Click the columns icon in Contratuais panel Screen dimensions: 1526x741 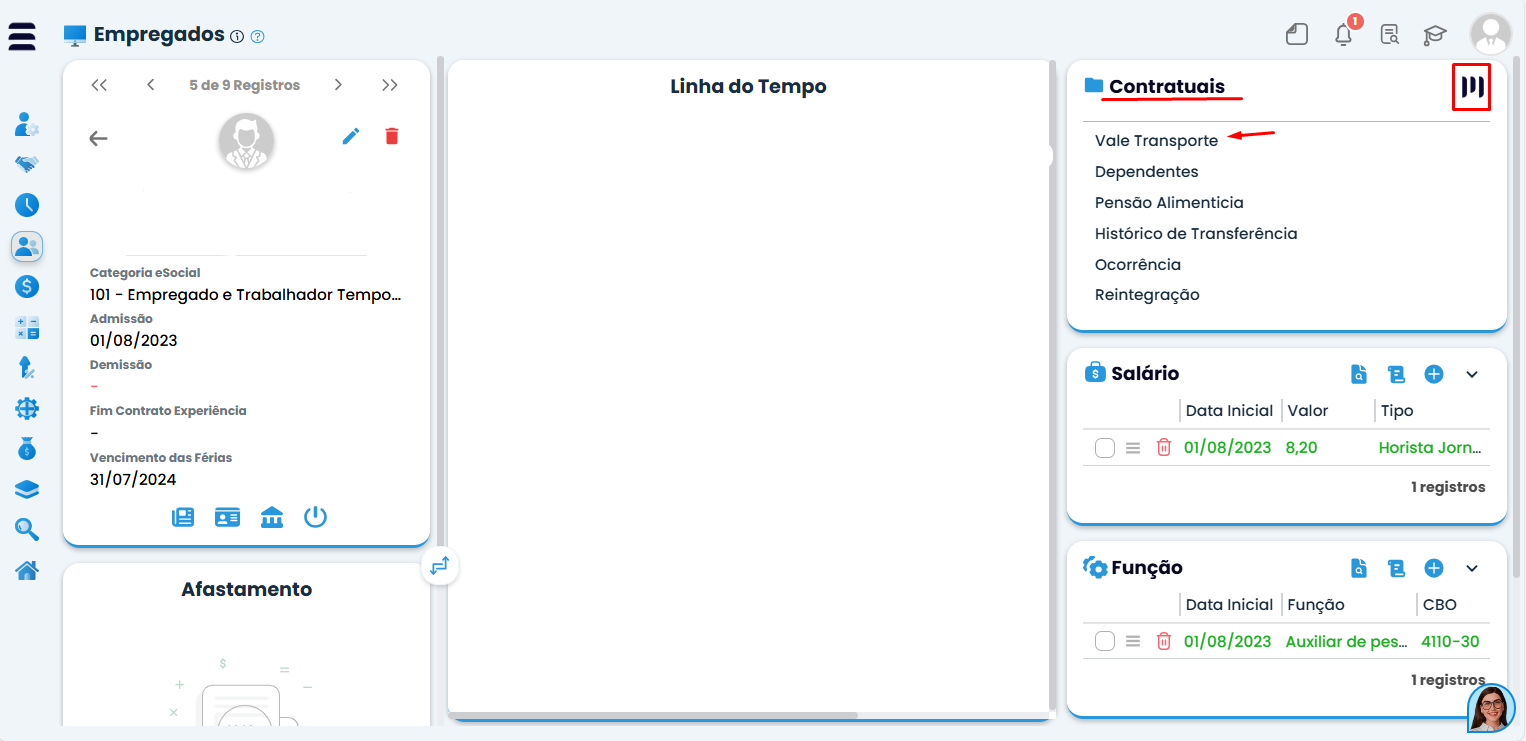1472,87
